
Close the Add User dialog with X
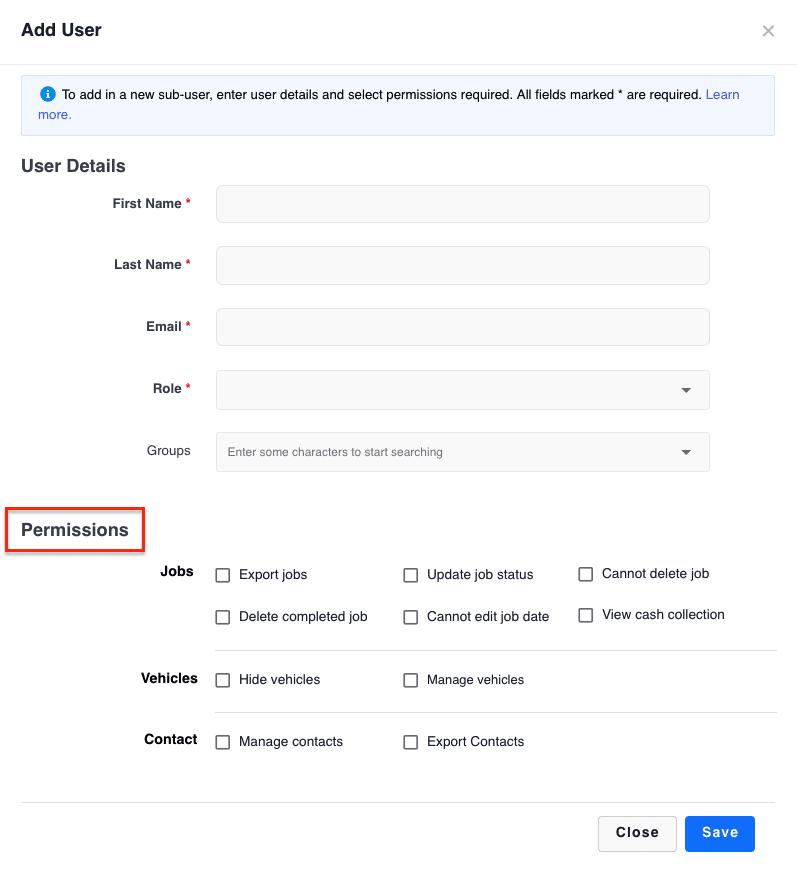[768, 31]
